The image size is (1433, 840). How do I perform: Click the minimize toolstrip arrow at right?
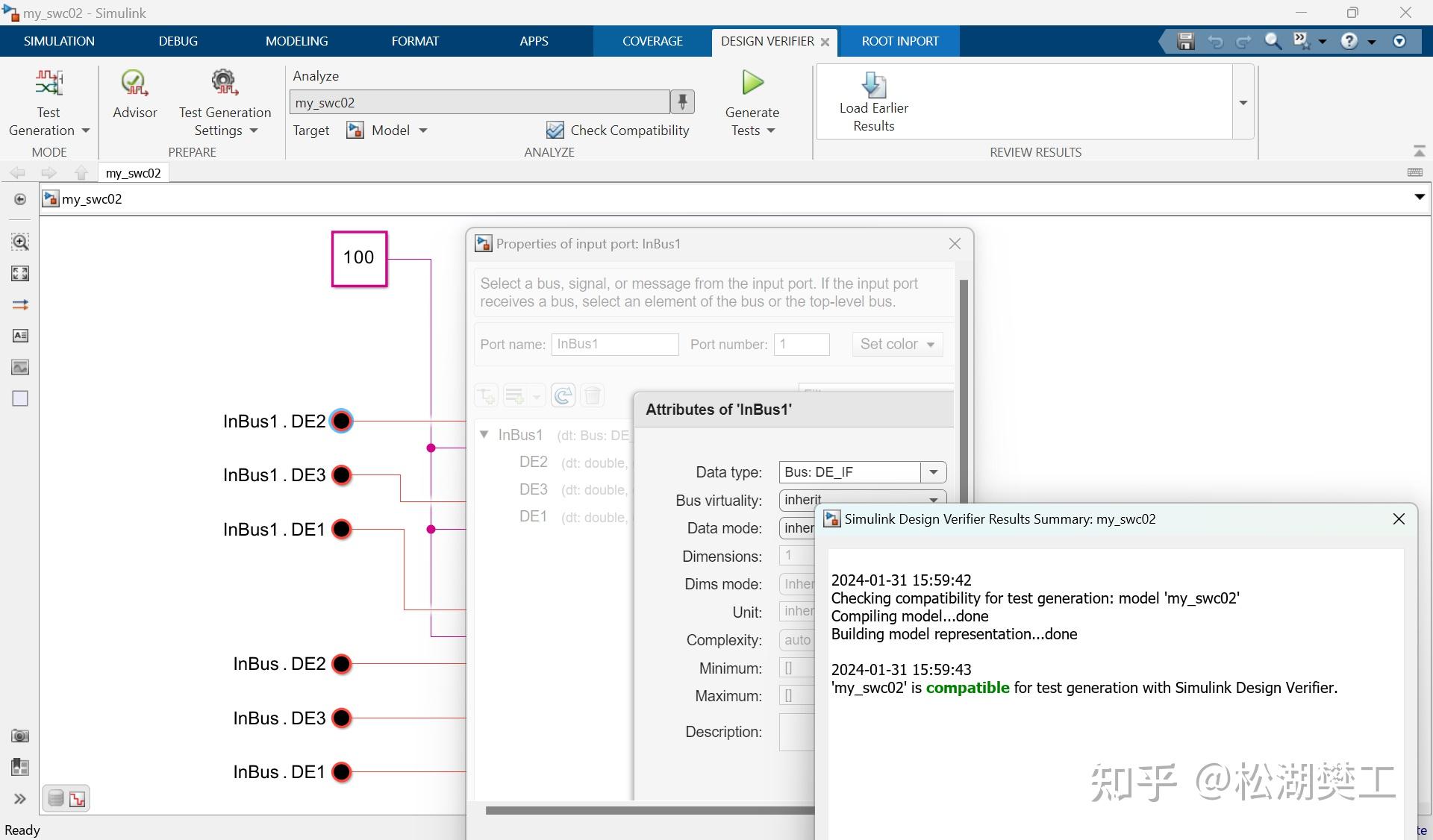coord(1419,151)
